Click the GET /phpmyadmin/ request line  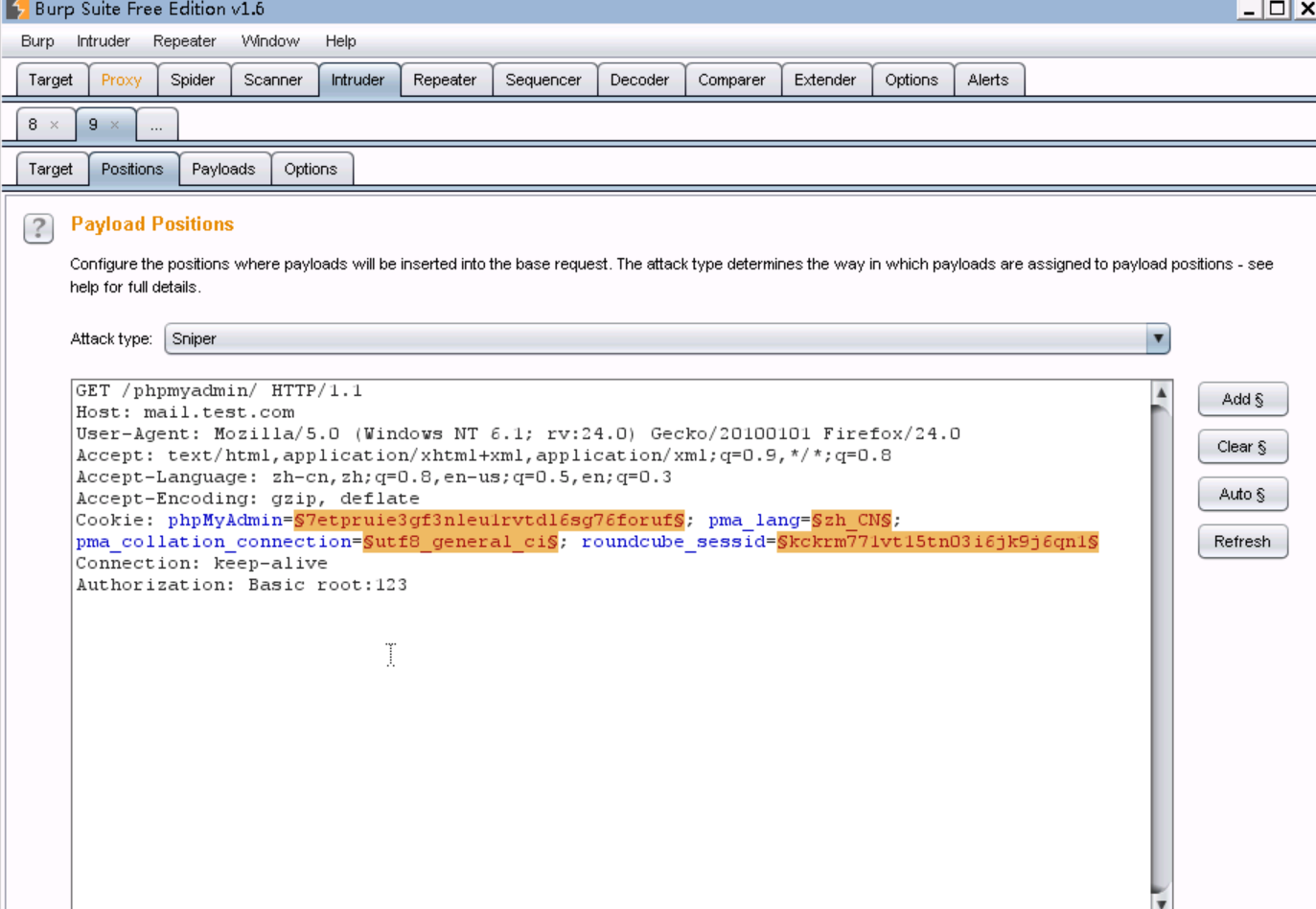tap(219, 390)
